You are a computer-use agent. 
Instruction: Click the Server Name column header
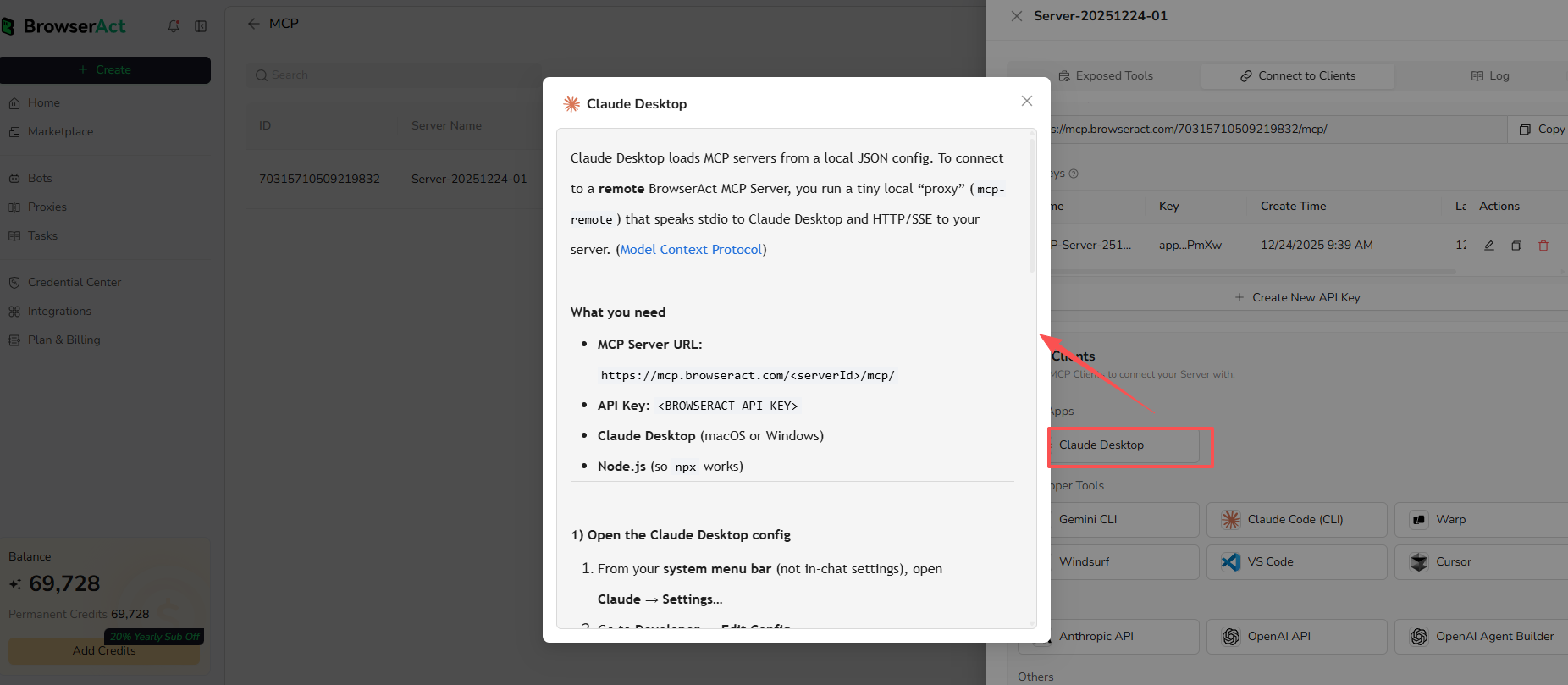(x=446, y=126)
